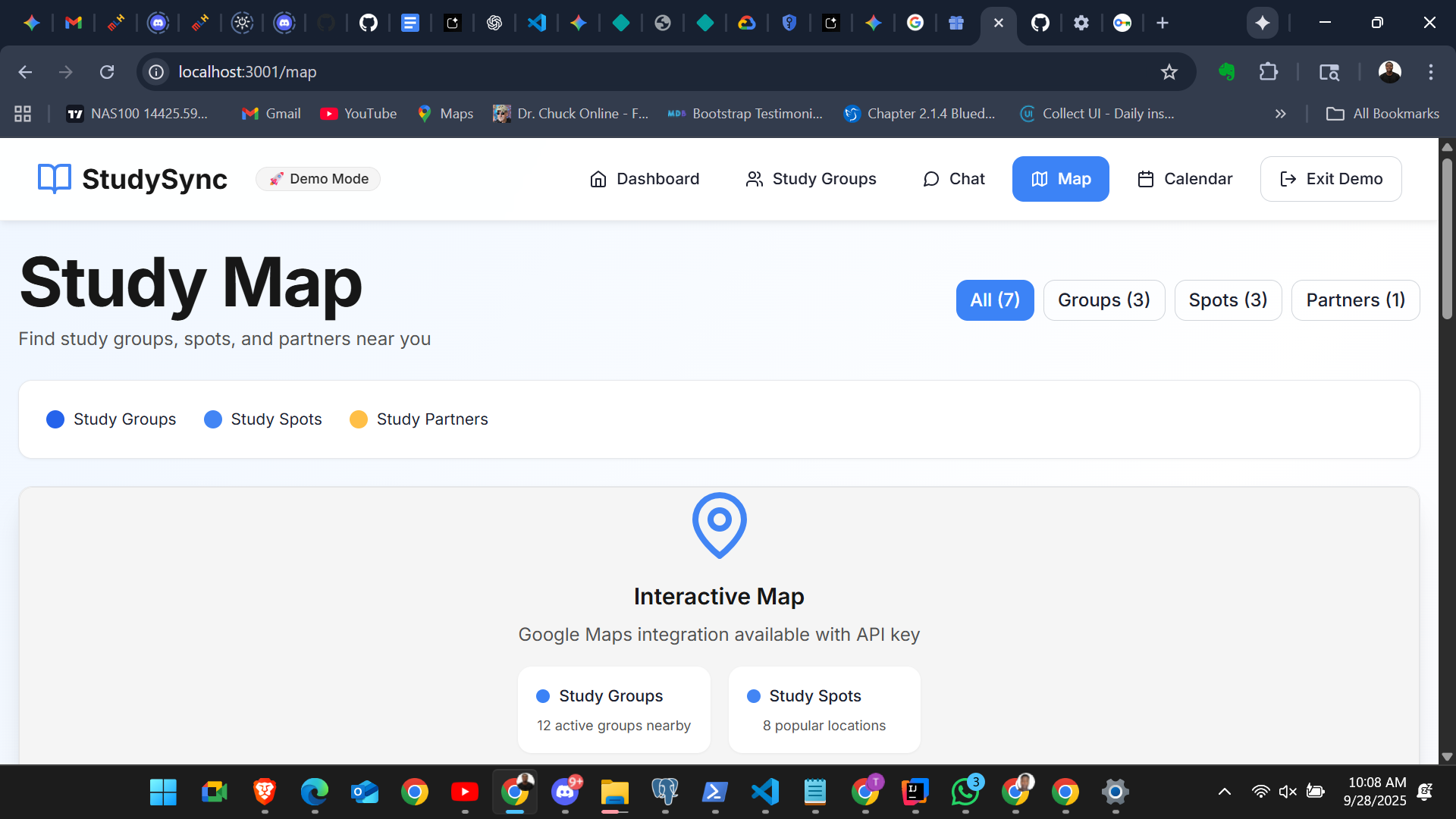Open the Calendar nav item
1456x819 pixels.
coord(1185,179)
